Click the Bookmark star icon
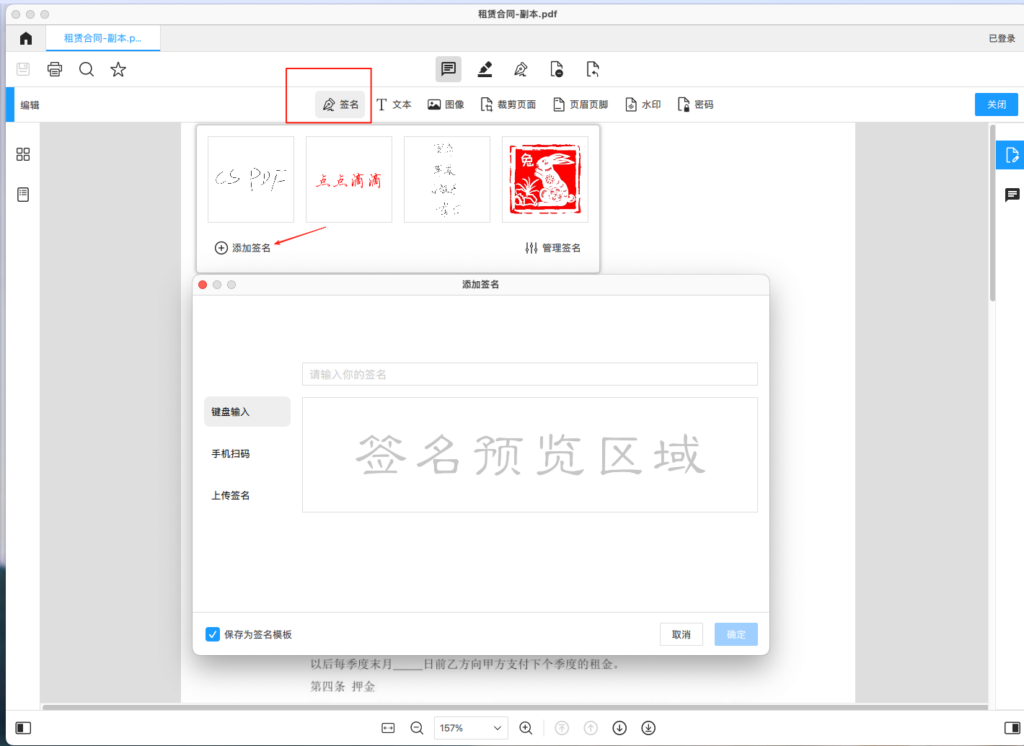 [118, 69]
